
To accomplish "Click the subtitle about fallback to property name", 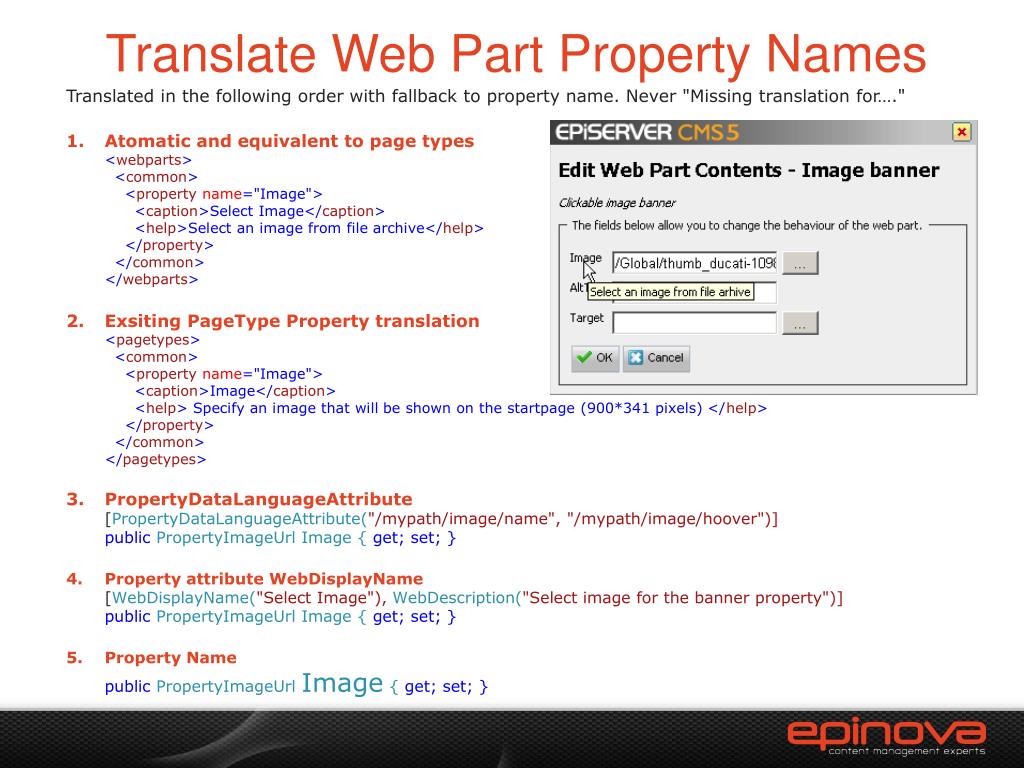I will point(485,97).
